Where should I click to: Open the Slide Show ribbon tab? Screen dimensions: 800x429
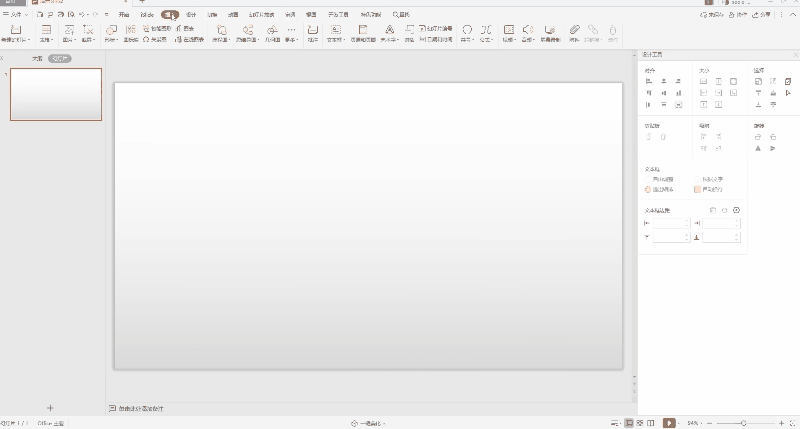261,14
